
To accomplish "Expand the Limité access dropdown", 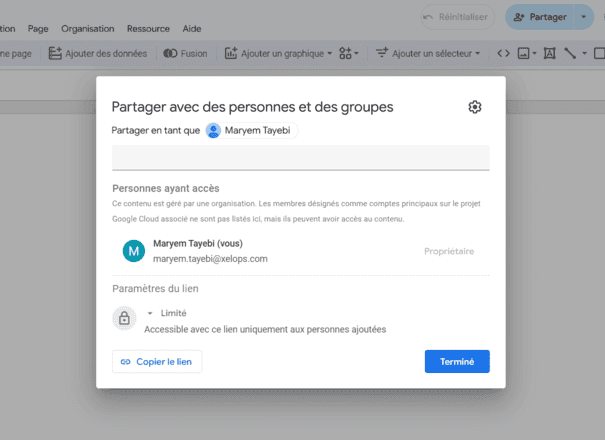I will [150, 313].
